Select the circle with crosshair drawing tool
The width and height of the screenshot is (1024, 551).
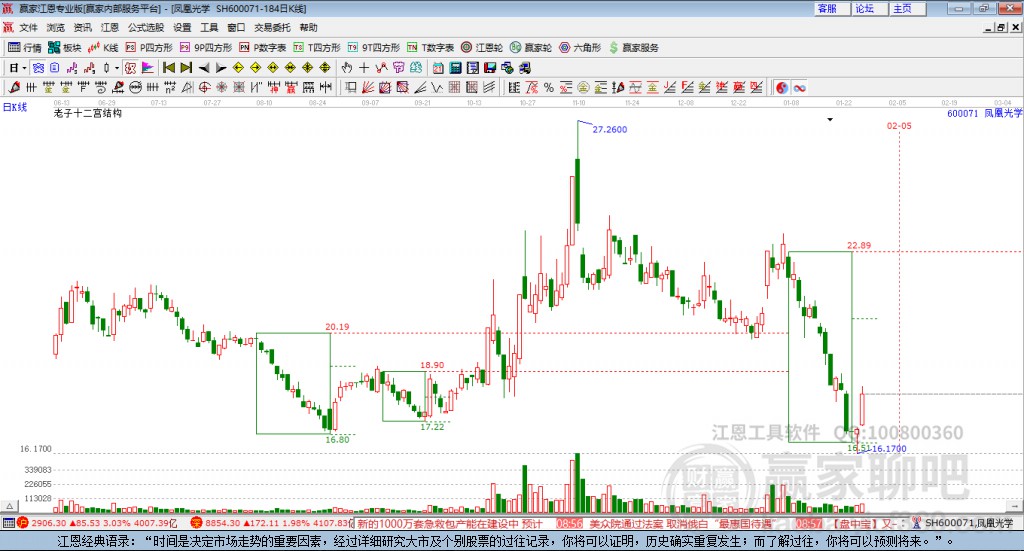(x=204, y=87)
